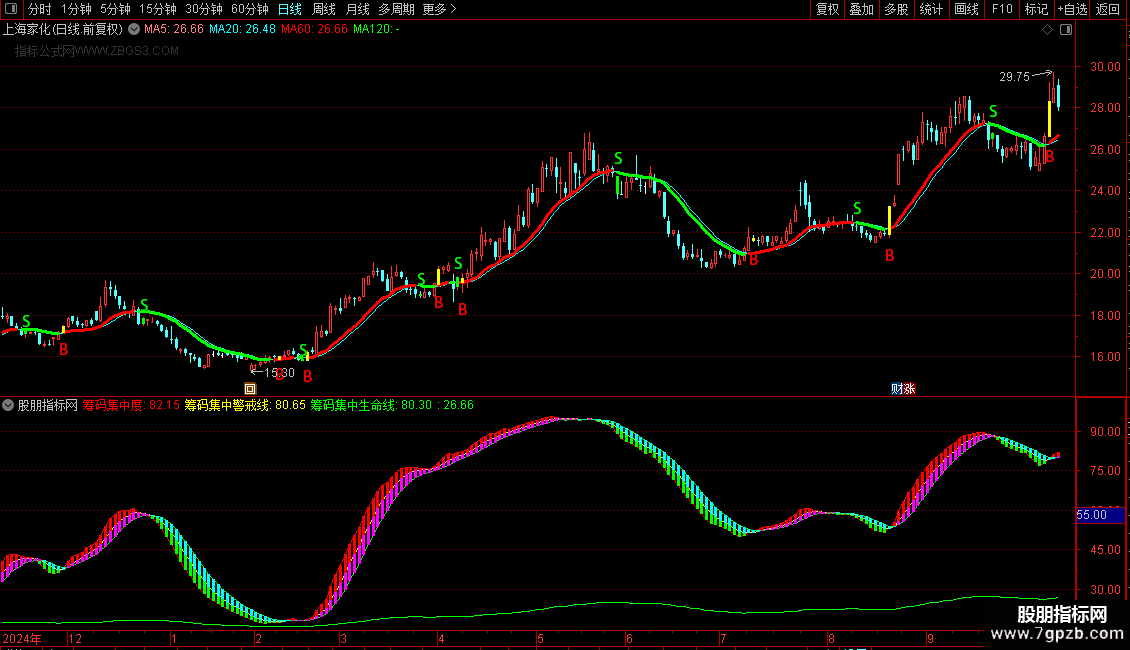Toggle the 叠加 overlay option
This screenshot has width=1130, height=650.
pyautogui.click(x=861, y=9)
